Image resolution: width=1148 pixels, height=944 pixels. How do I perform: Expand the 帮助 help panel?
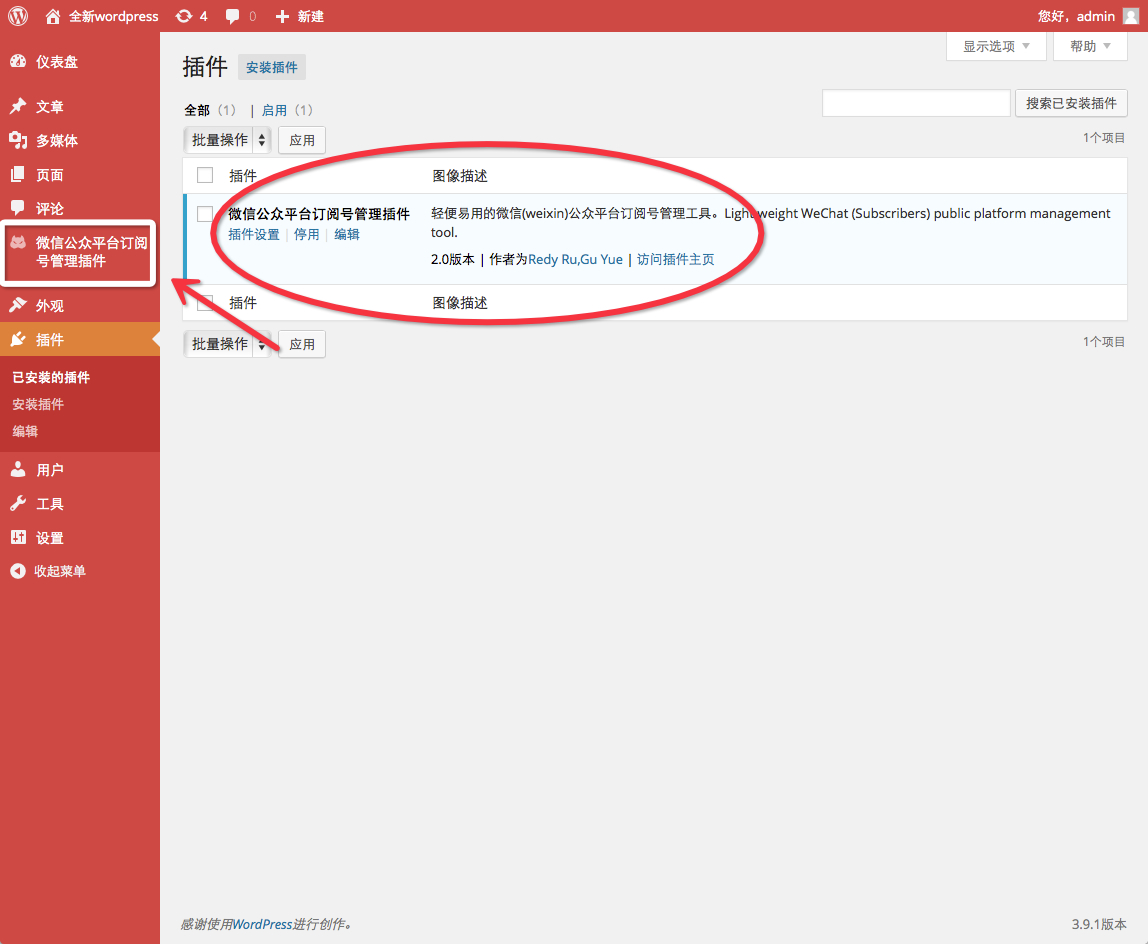pos(1090,46)
